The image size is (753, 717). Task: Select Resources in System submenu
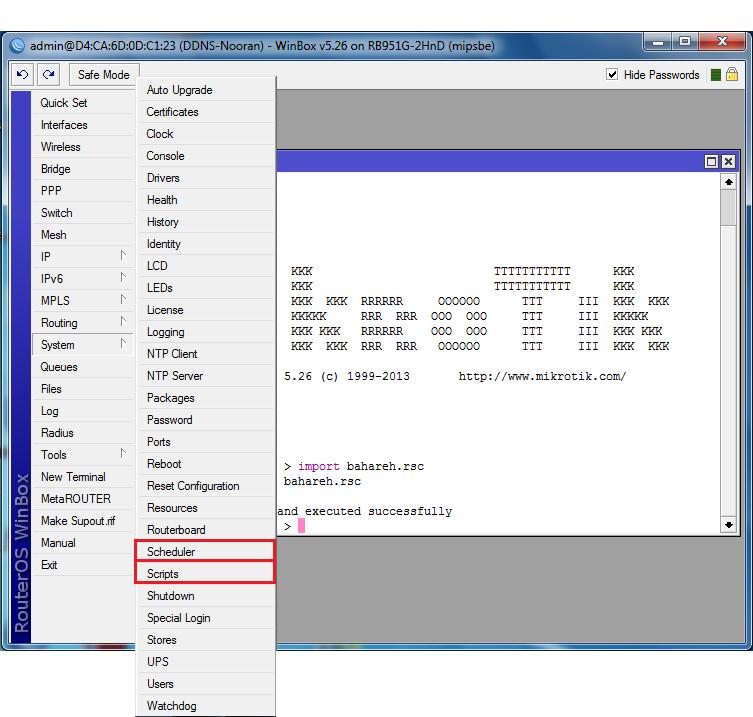206,508
